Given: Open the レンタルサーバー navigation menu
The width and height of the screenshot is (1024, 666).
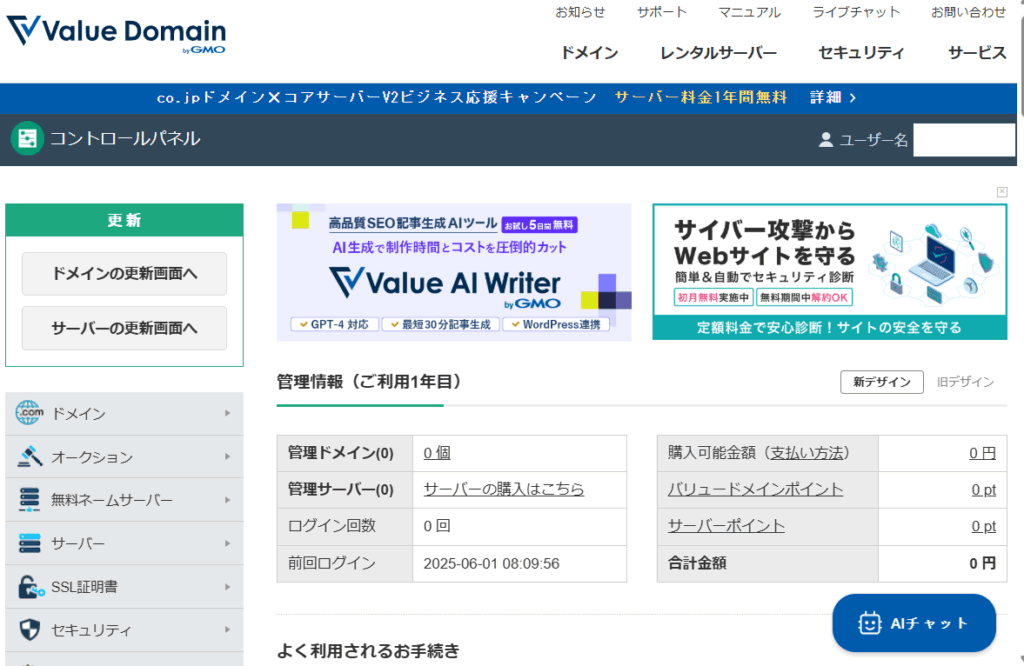Looking at the screenshot, I should tap(718, 53).
